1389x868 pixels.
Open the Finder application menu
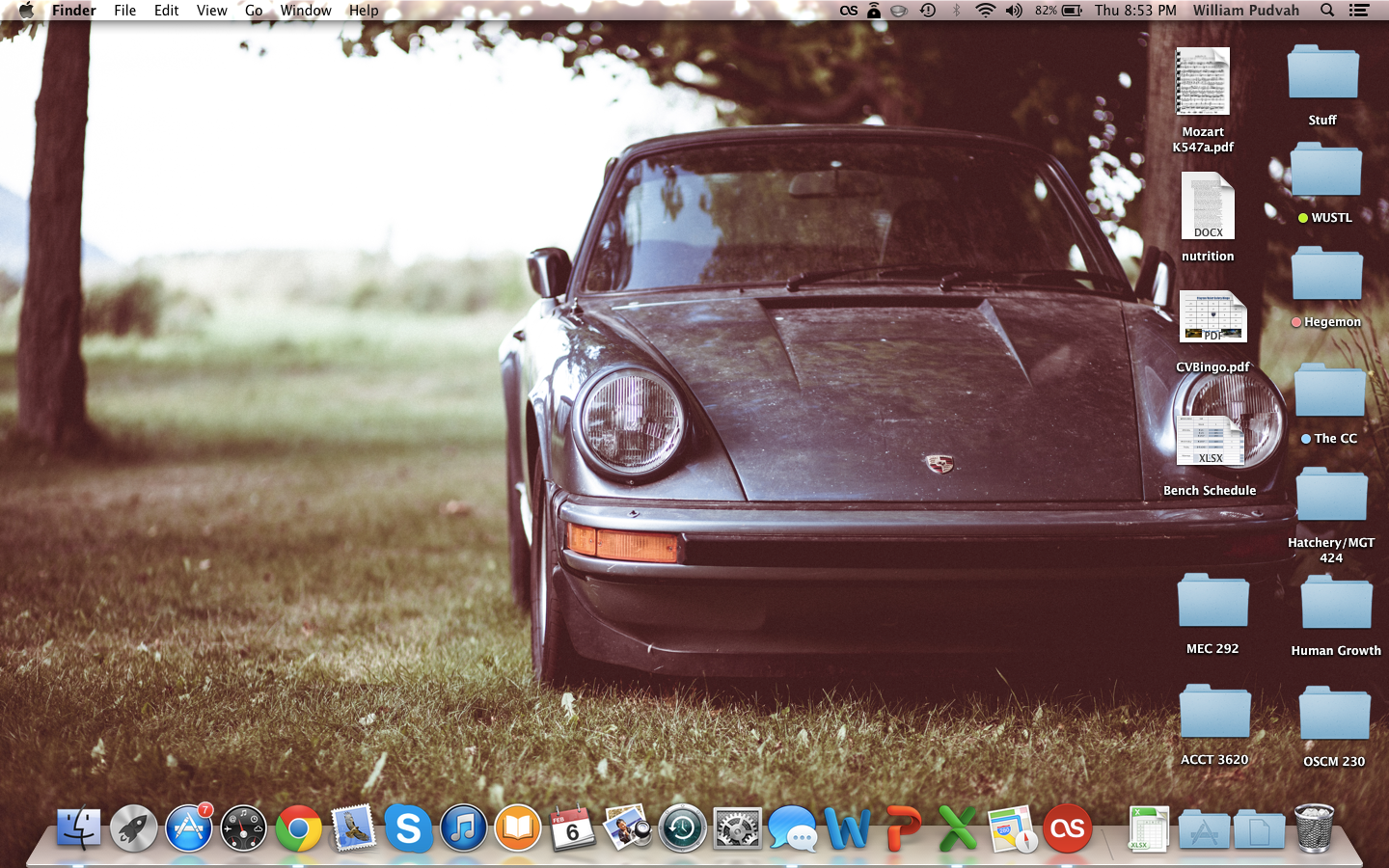[74, 11]
